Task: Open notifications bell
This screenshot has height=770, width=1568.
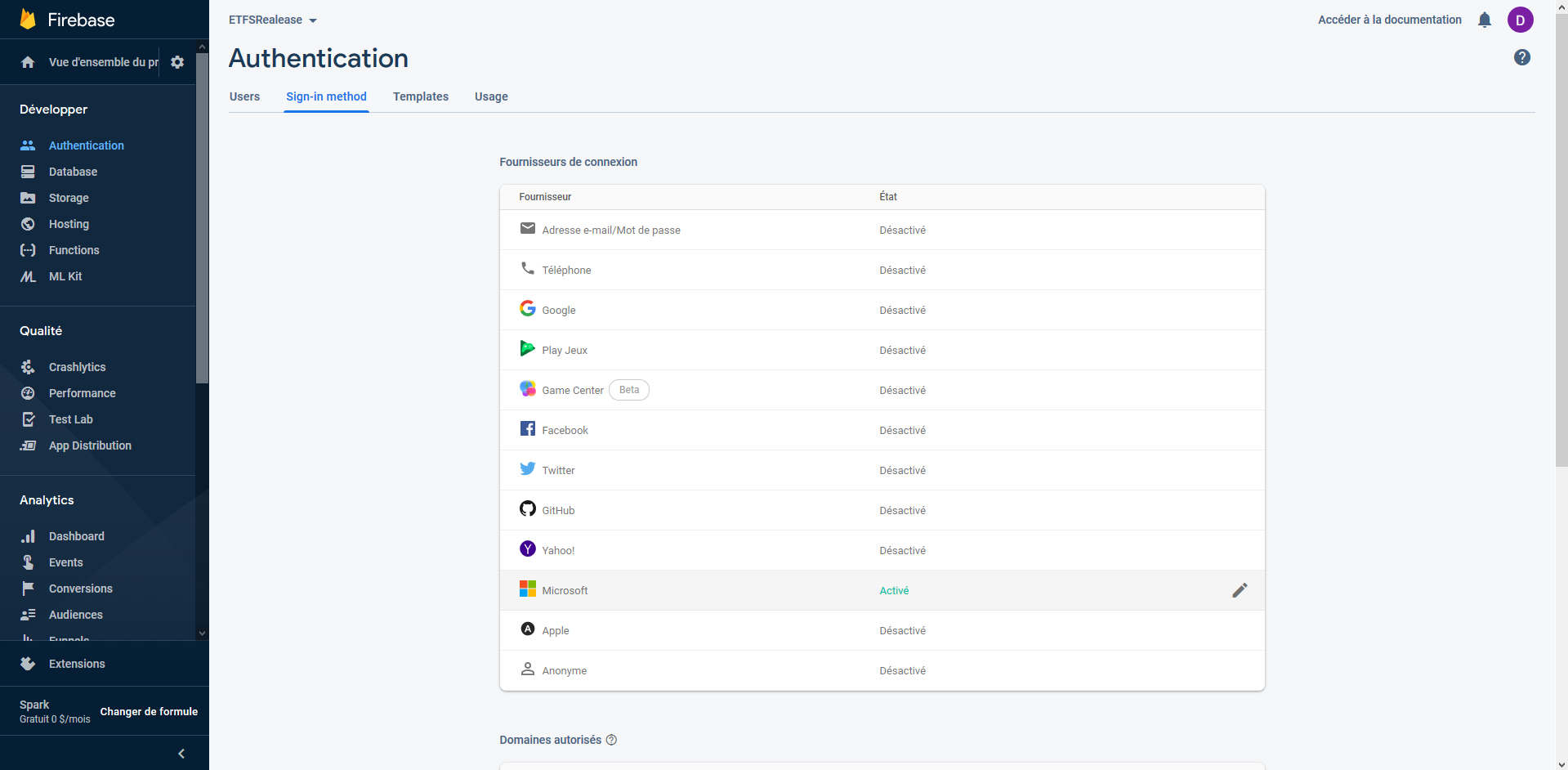Action: (1485, 20)
